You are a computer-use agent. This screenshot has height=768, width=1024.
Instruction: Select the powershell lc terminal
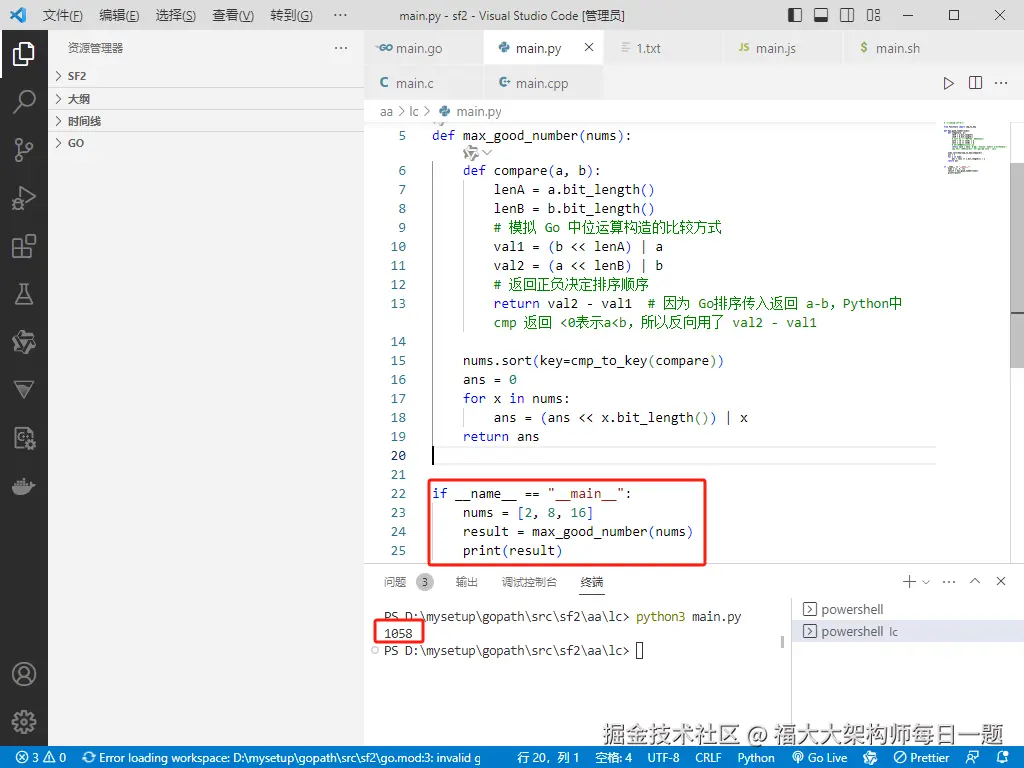[908, 632]
